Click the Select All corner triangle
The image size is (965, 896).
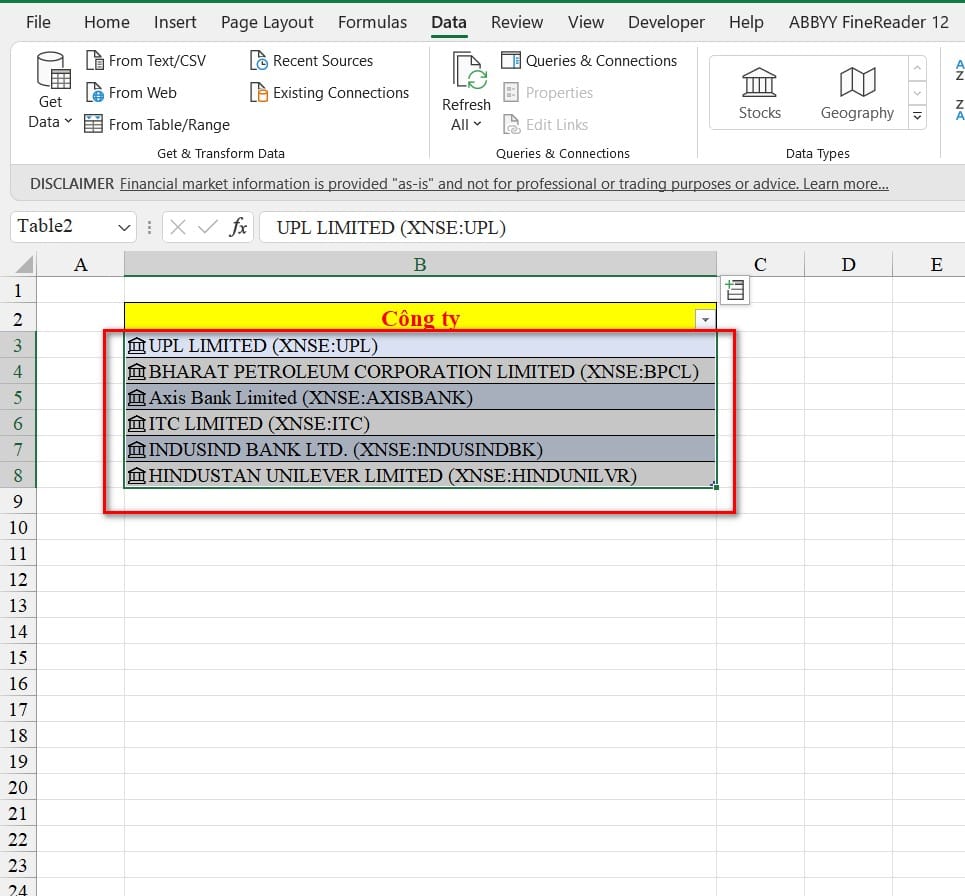tap(24, 265)
